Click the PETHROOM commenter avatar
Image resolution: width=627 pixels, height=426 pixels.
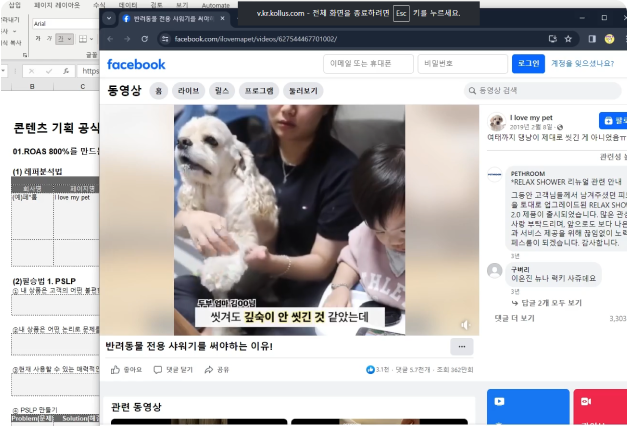[495, 174]
